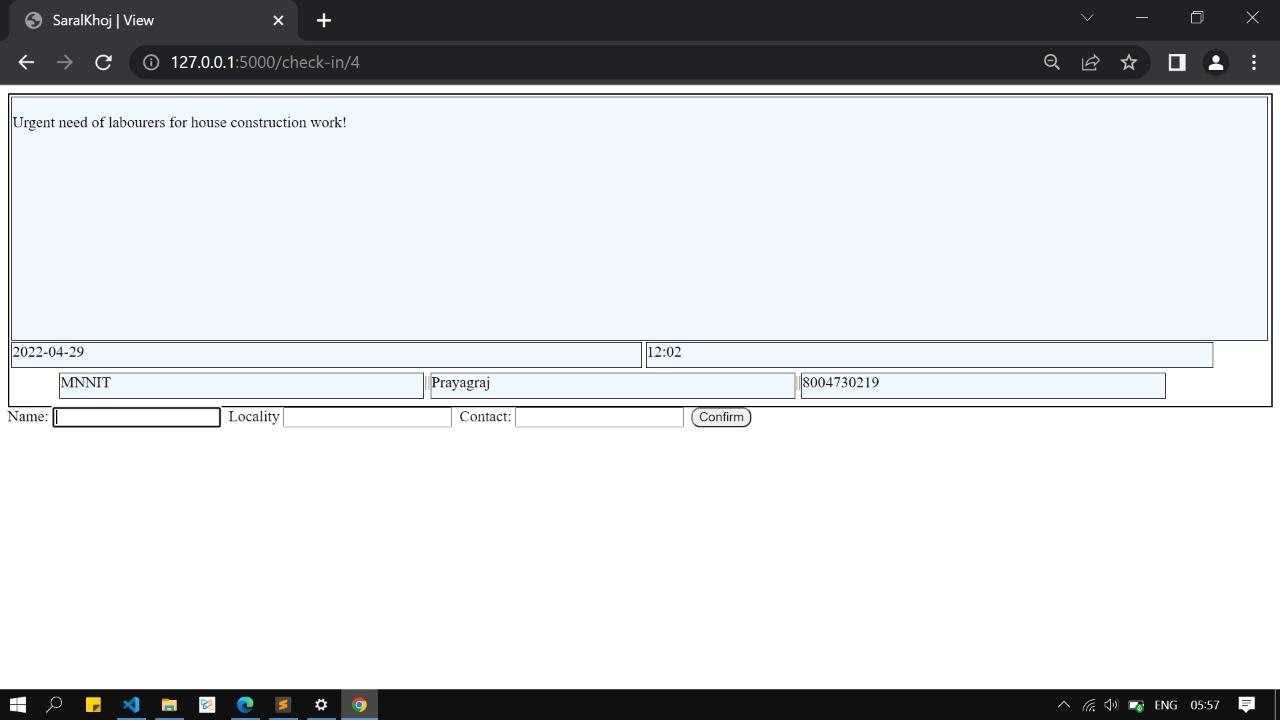Open the Chrome three-dot menu
The image size is (1280, 720).
click(x=1254, y=62)
